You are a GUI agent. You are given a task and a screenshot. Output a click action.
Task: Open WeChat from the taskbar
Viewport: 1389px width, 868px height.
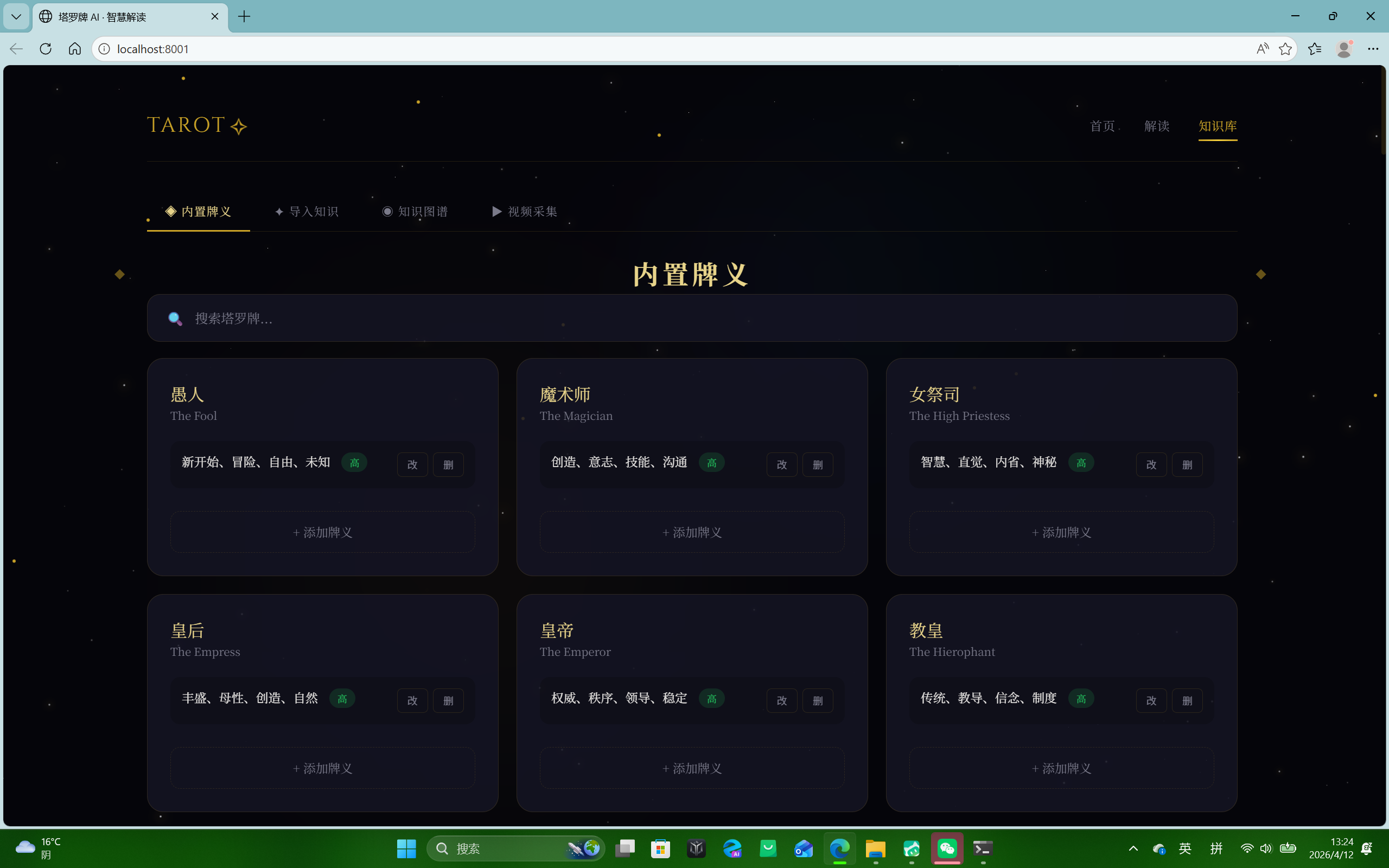(947, 848)
